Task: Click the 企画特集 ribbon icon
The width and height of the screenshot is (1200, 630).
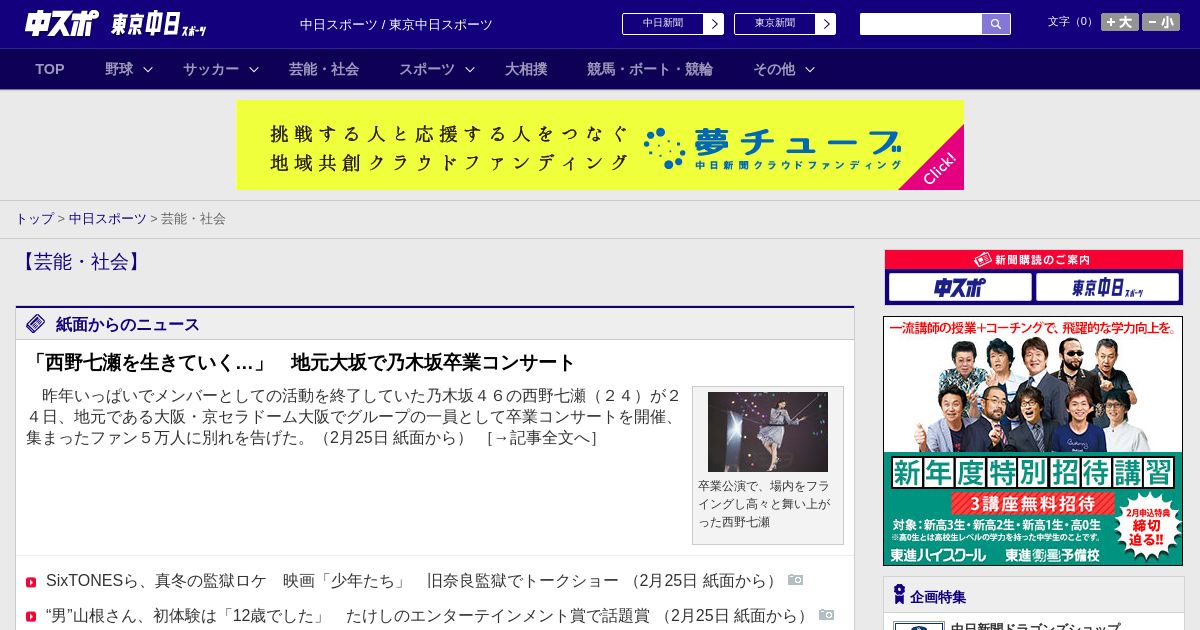Action: coord(899,595)
